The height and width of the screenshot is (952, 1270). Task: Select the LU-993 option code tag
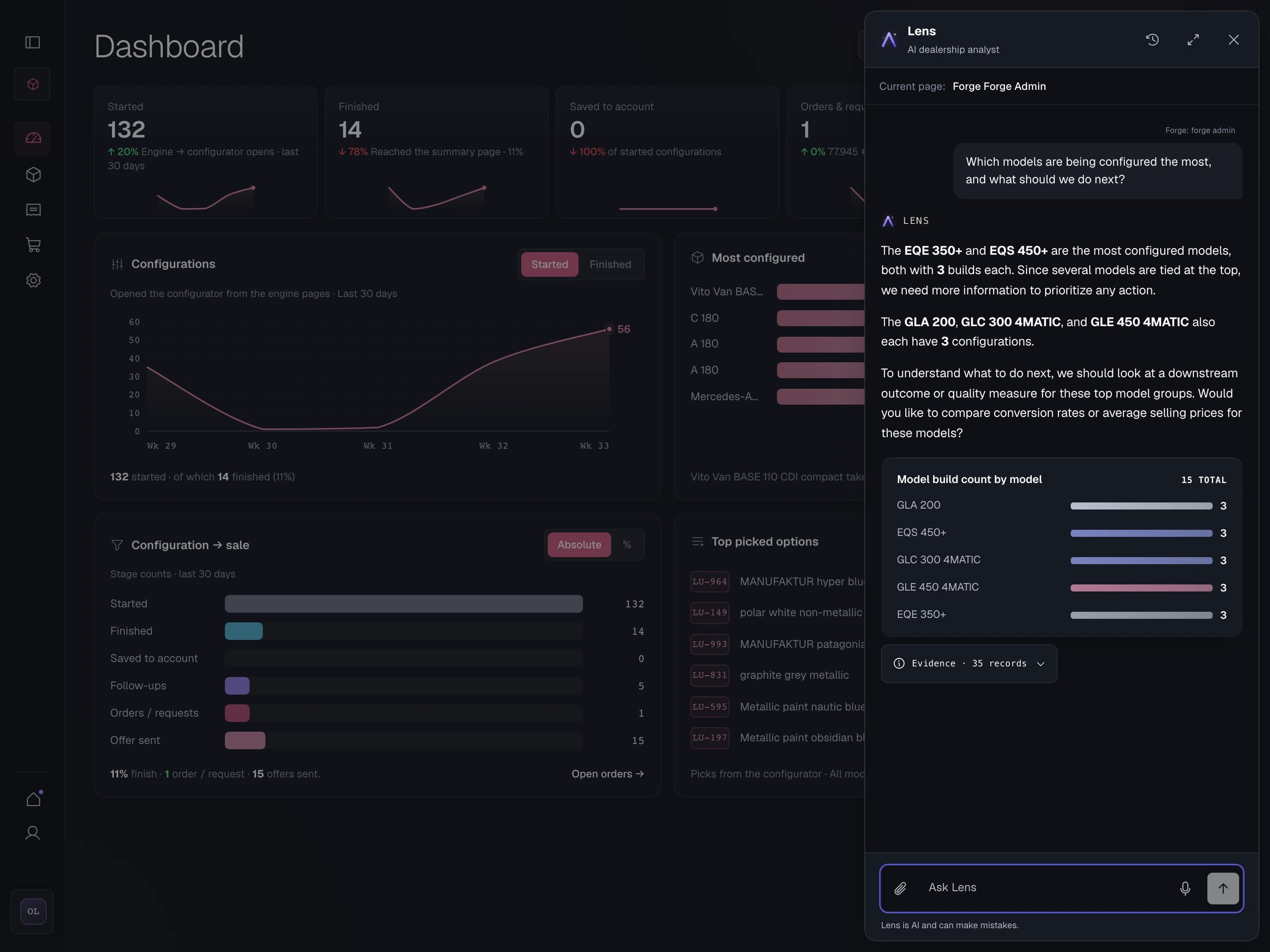[x=710, y=644]
